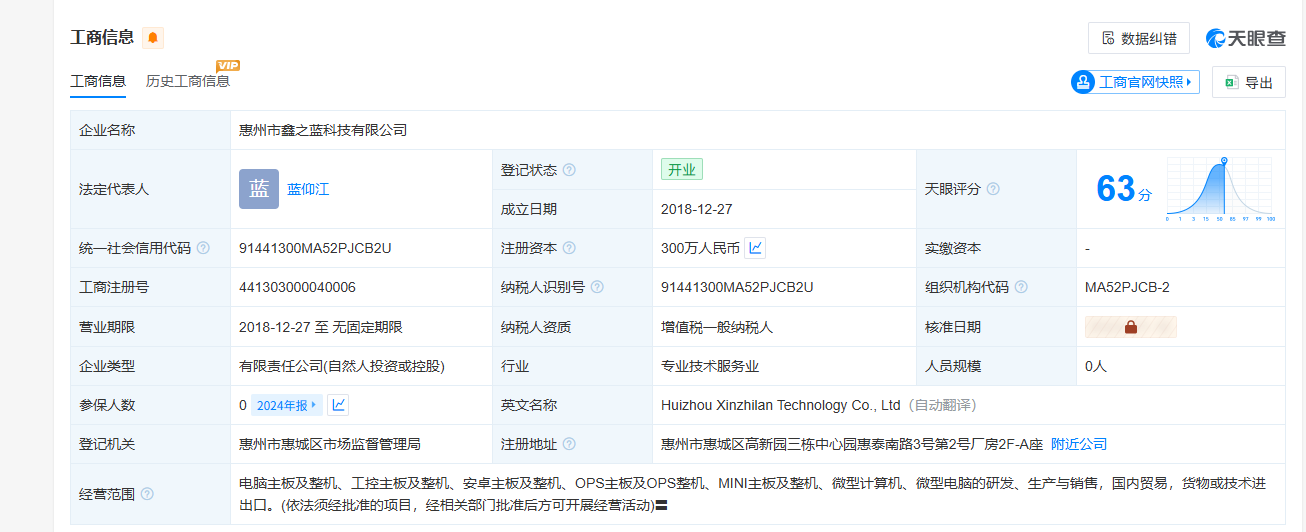The height and width of the screenshot is (532, 1306).
Task: Click the official website snapshot person icon
Action: pos(1083,82)
